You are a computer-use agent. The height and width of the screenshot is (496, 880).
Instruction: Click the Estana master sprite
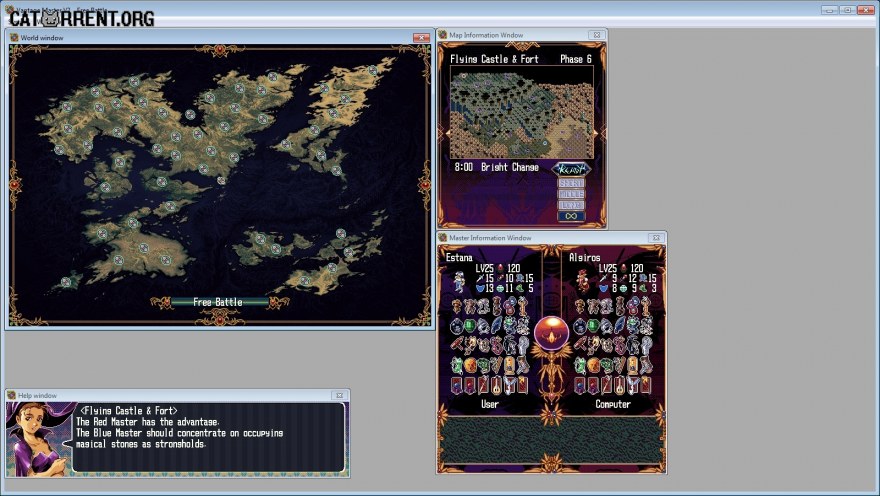coord(459,282)
